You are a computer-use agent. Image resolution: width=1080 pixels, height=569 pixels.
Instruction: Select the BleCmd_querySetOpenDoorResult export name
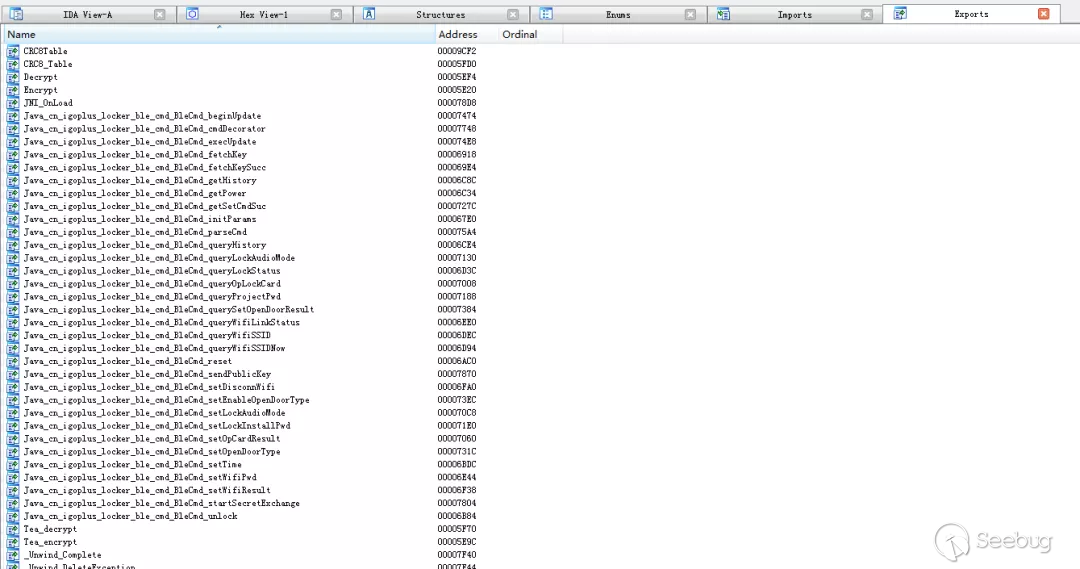(x=169, y=309)
